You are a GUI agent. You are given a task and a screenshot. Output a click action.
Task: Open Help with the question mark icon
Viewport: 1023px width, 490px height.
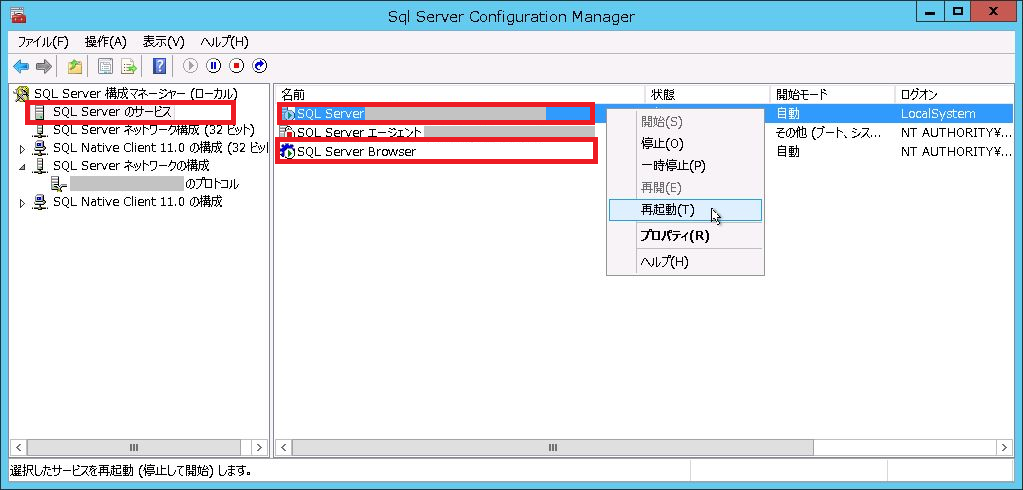(159, 66)
